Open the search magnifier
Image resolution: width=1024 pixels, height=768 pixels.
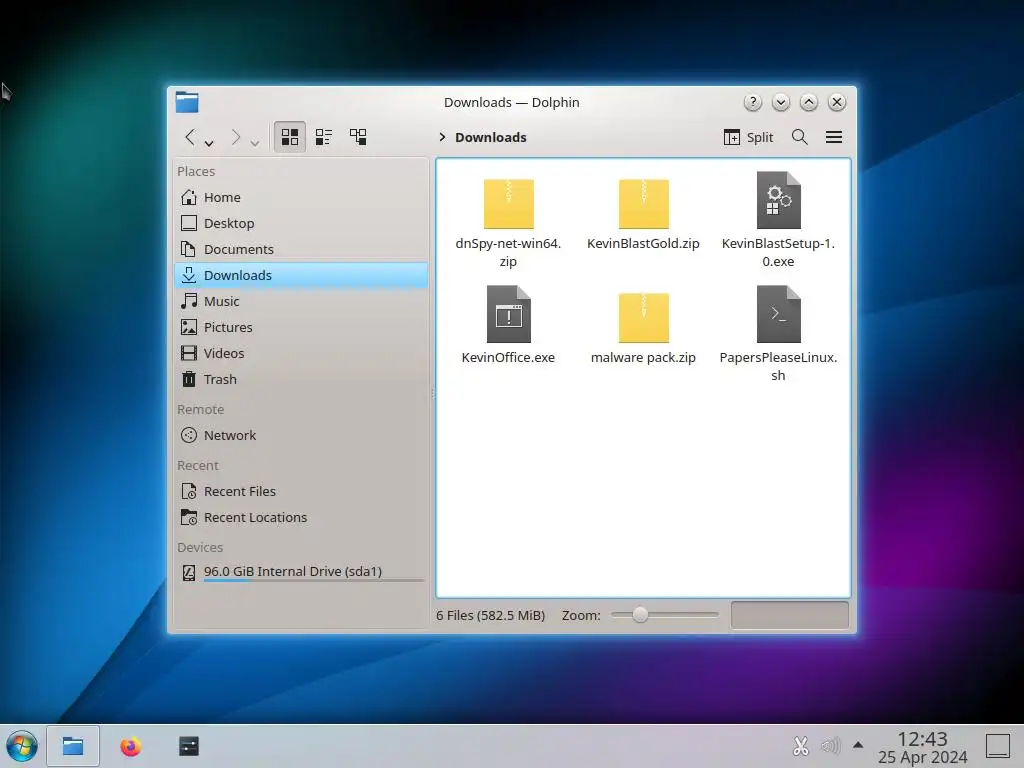click(x=799, y=137)
